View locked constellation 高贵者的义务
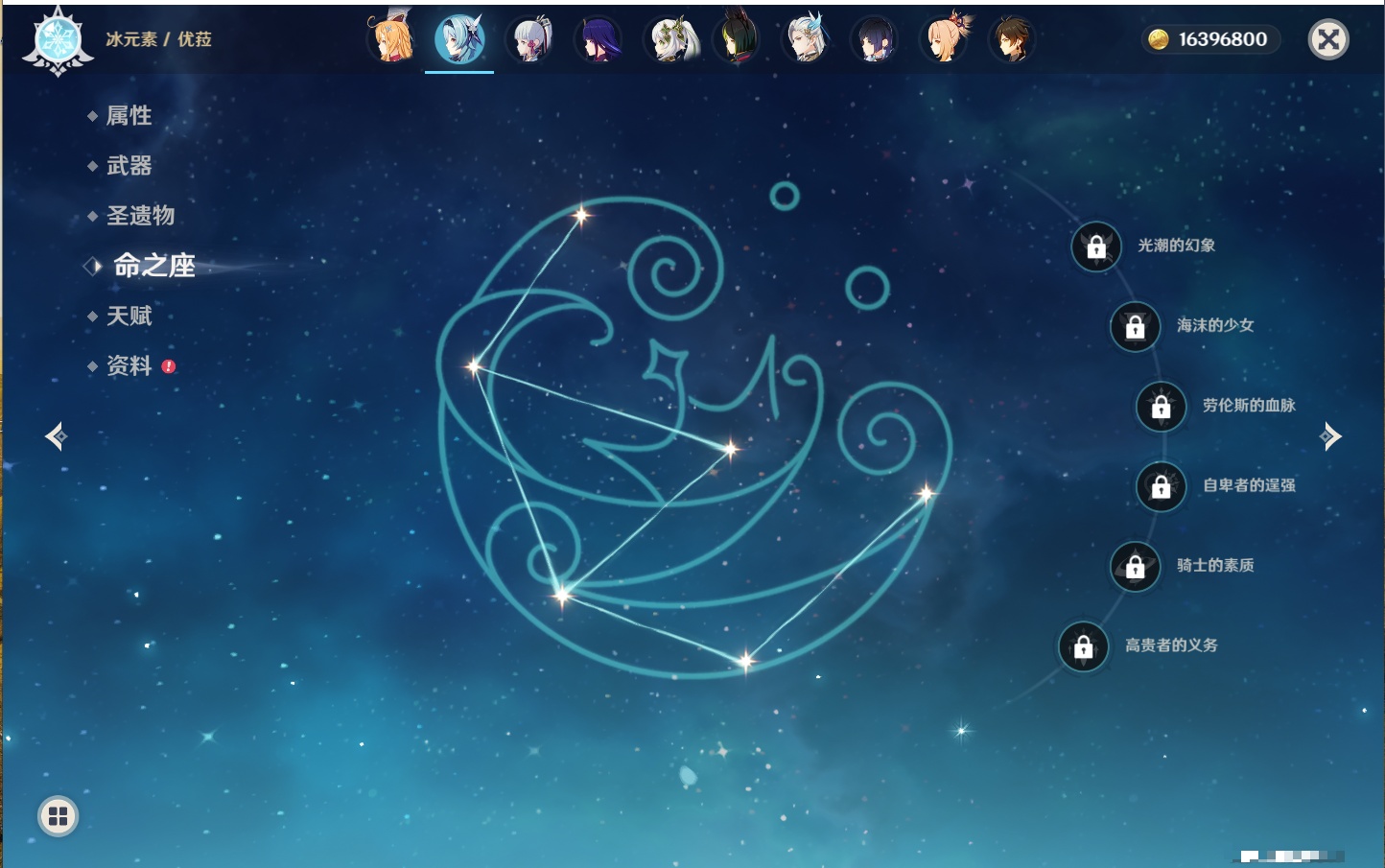 click(1084, 646)
